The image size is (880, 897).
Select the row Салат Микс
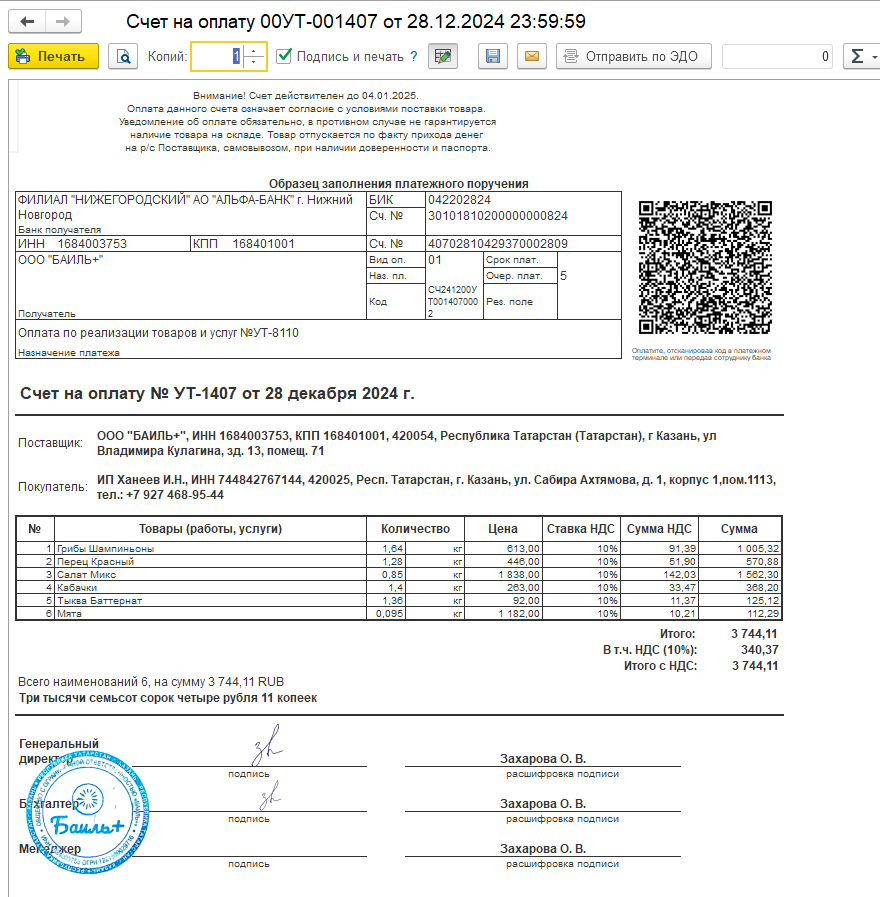pyautogui.click(x=399, y=574)
